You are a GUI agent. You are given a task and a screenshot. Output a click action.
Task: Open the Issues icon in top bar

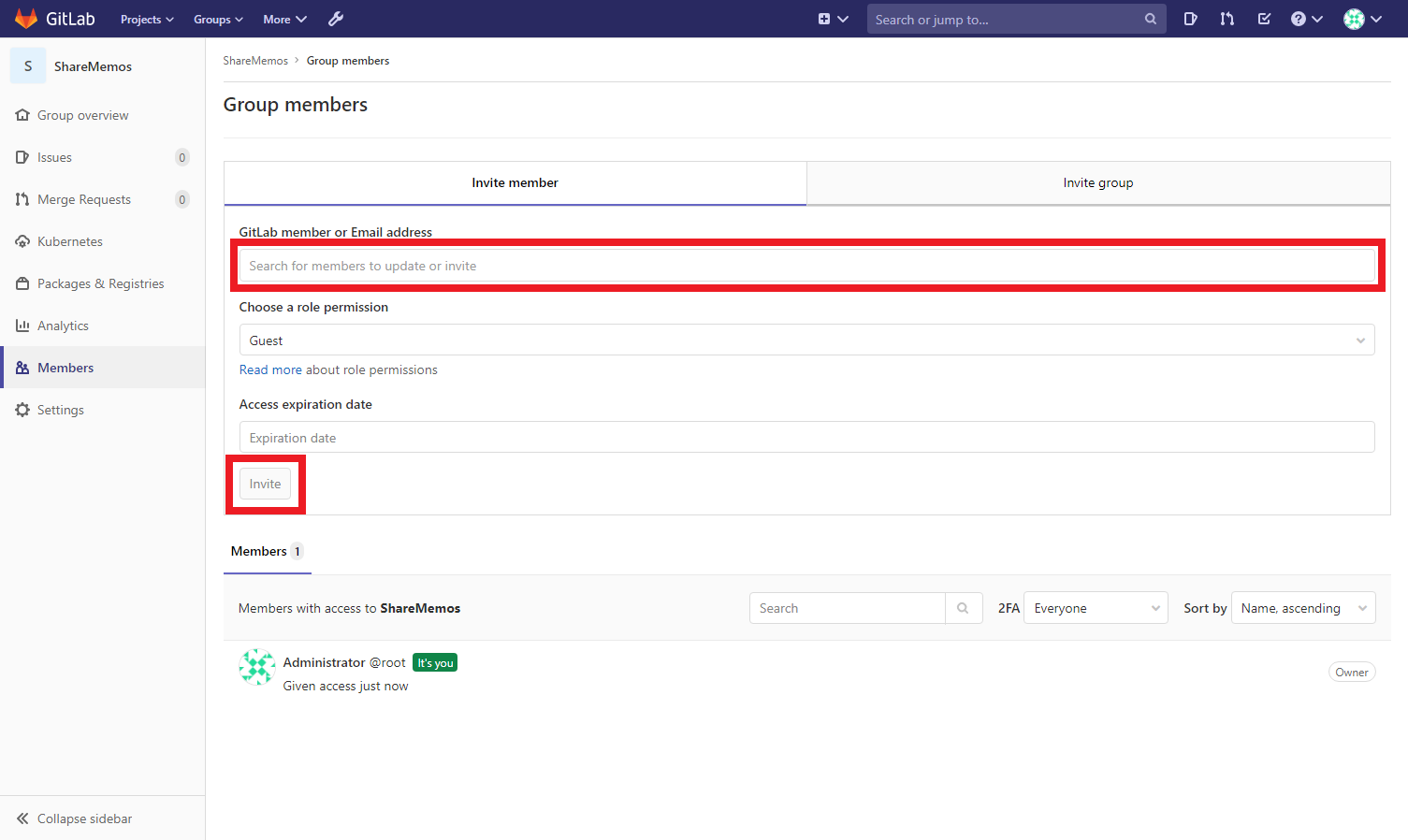[x=1190, y=19]
